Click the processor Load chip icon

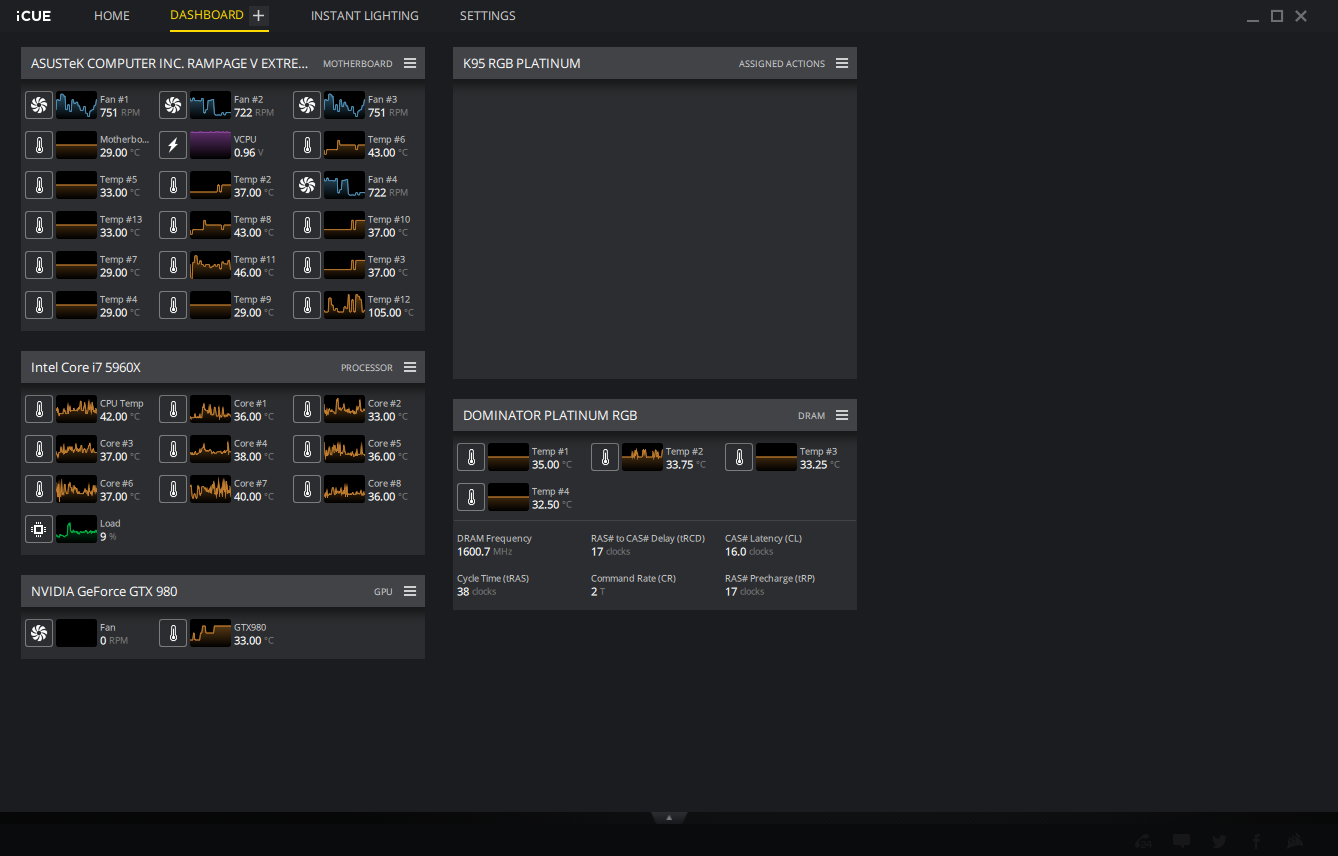click(x=39, y=529)
